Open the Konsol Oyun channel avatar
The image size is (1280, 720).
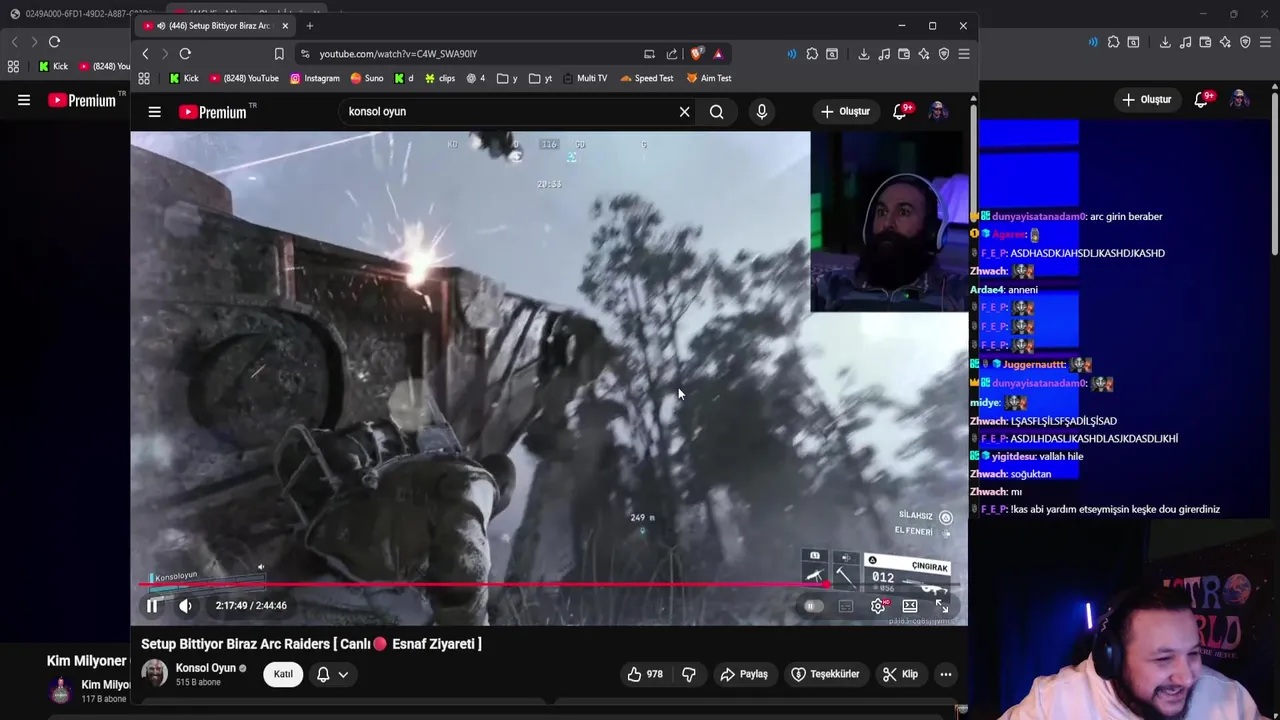coord(154,674)
